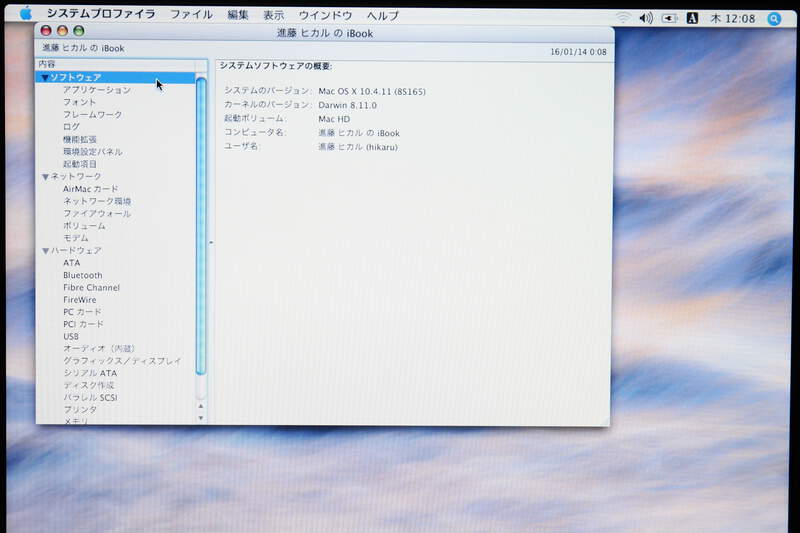Viewport: 800px width, 533px height.
Task: Open the 編集 menu
Action: click(238, 15)
